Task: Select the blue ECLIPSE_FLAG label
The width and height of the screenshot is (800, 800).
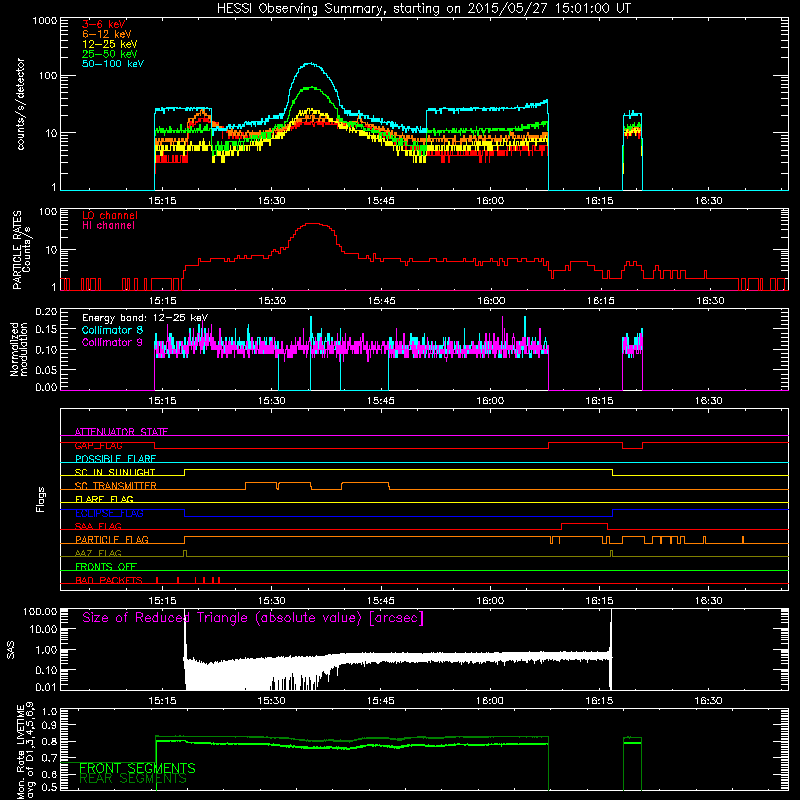Action: [109, 513]
